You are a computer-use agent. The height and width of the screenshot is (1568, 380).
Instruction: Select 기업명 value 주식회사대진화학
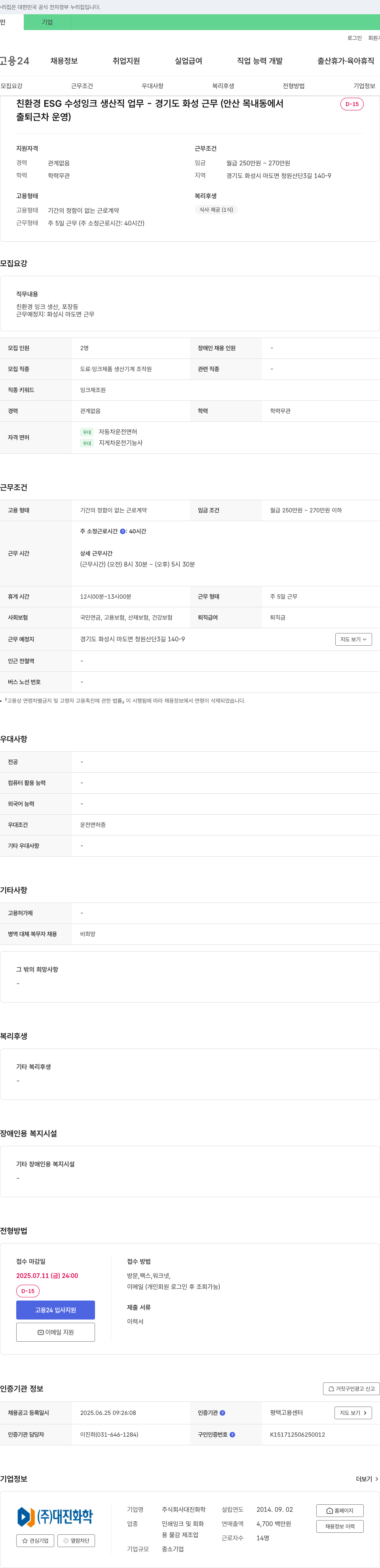pyautogui.click(x=183, y=1509)
